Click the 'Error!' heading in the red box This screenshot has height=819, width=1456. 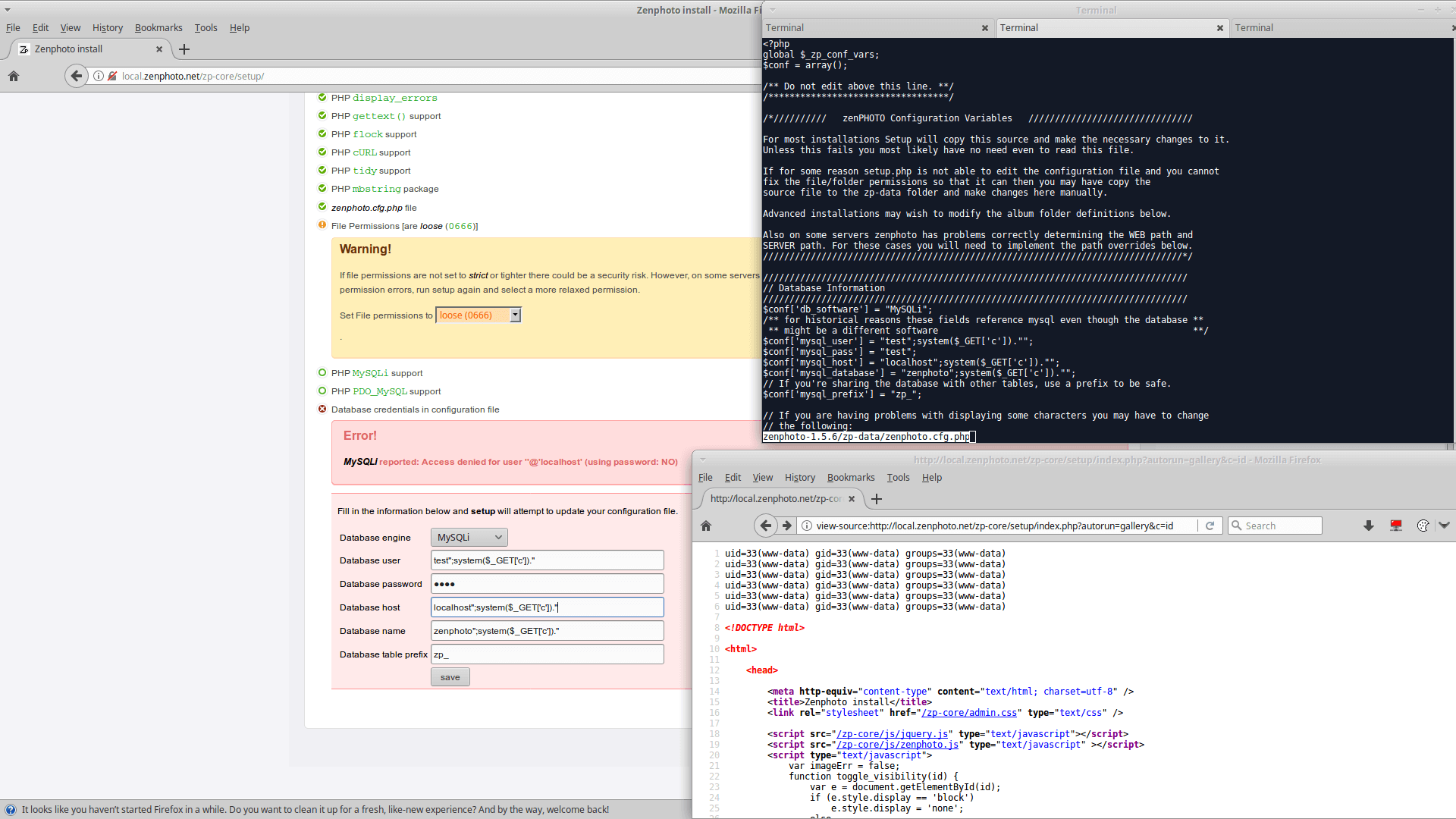(360, 435)
